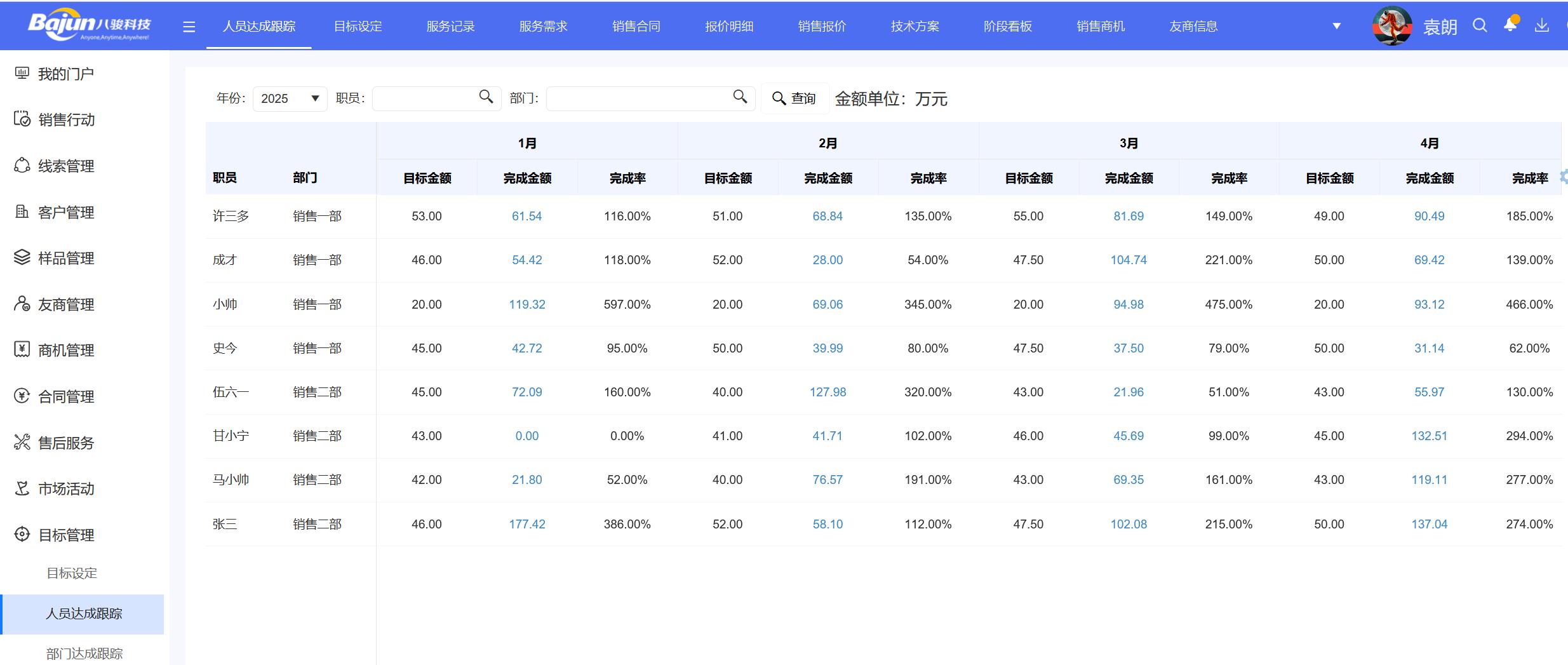Image resolution: width=1568 pixels, height=665 pixels.
Task: Click the 袁朗 user avatar
Action: (x=1391, y=26)
